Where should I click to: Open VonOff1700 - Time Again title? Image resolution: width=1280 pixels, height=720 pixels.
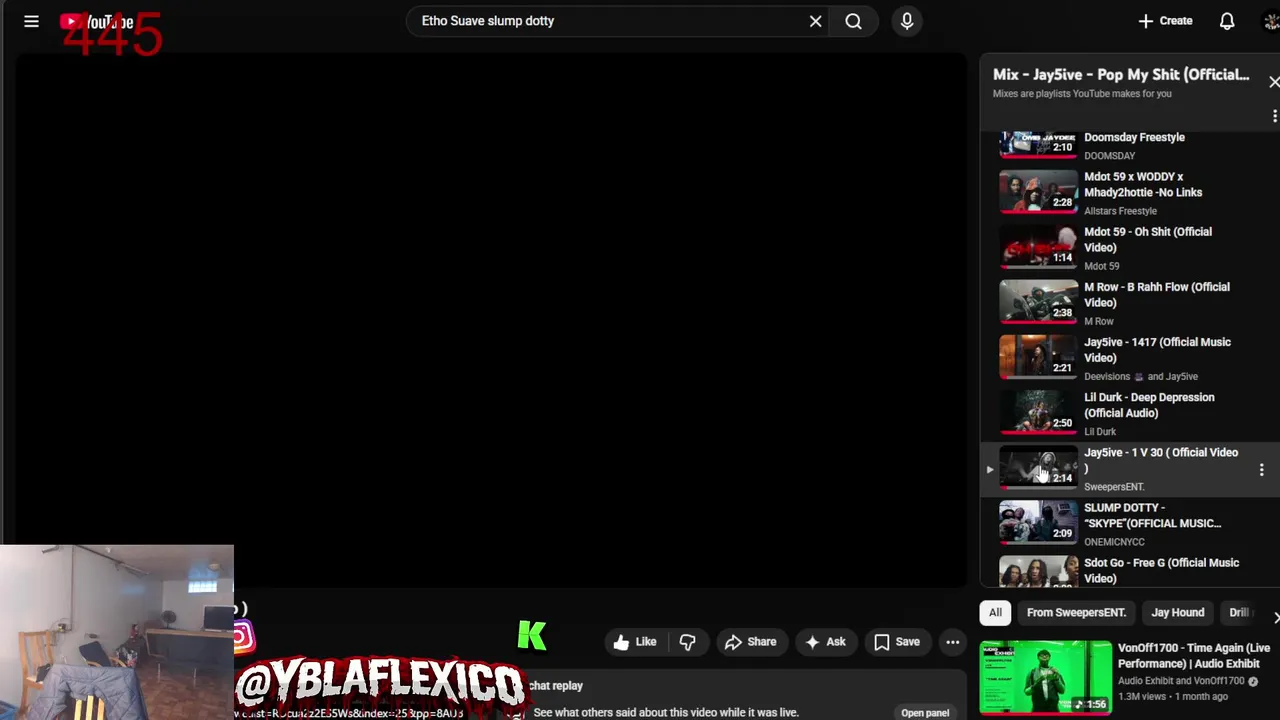(x=1194, y=655)
